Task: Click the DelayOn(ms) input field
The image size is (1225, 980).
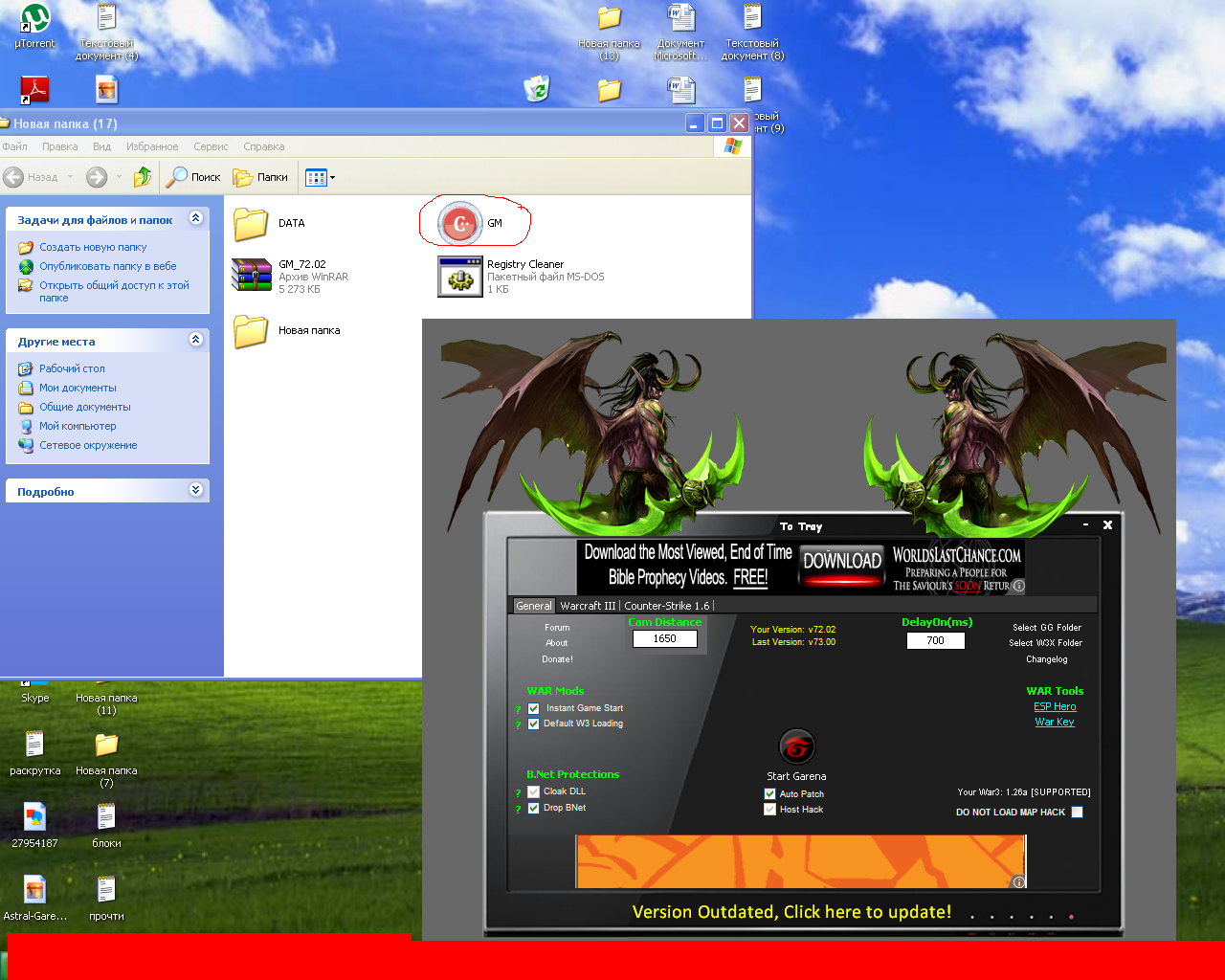Action: tap(936, 640)
